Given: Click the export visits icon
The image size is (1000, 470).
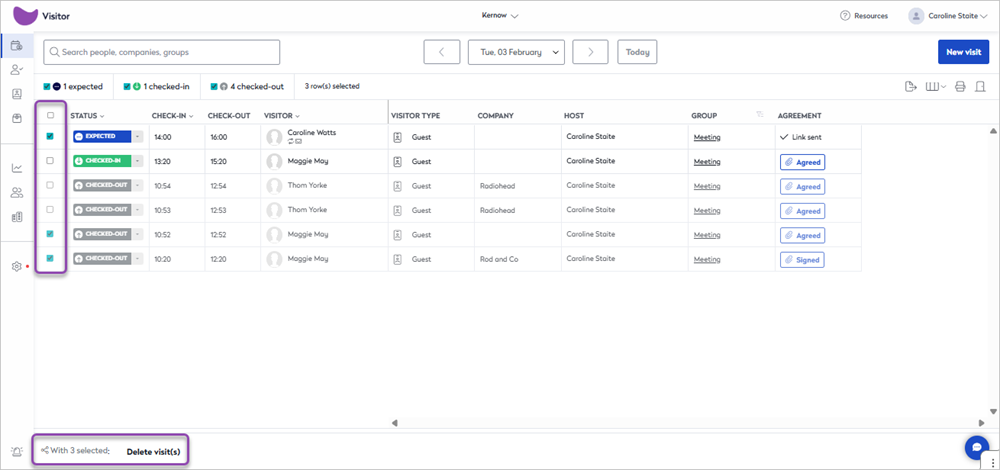Looking at the screenshot, I should coord(911,87).
